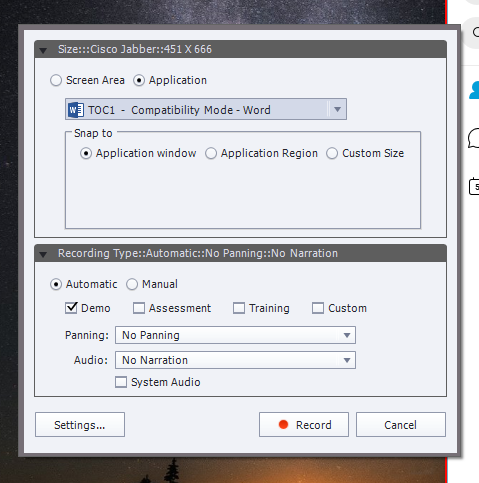Choose Application Region snap option
The width and height of the screenshot is (479, 483).
(211, 153)
